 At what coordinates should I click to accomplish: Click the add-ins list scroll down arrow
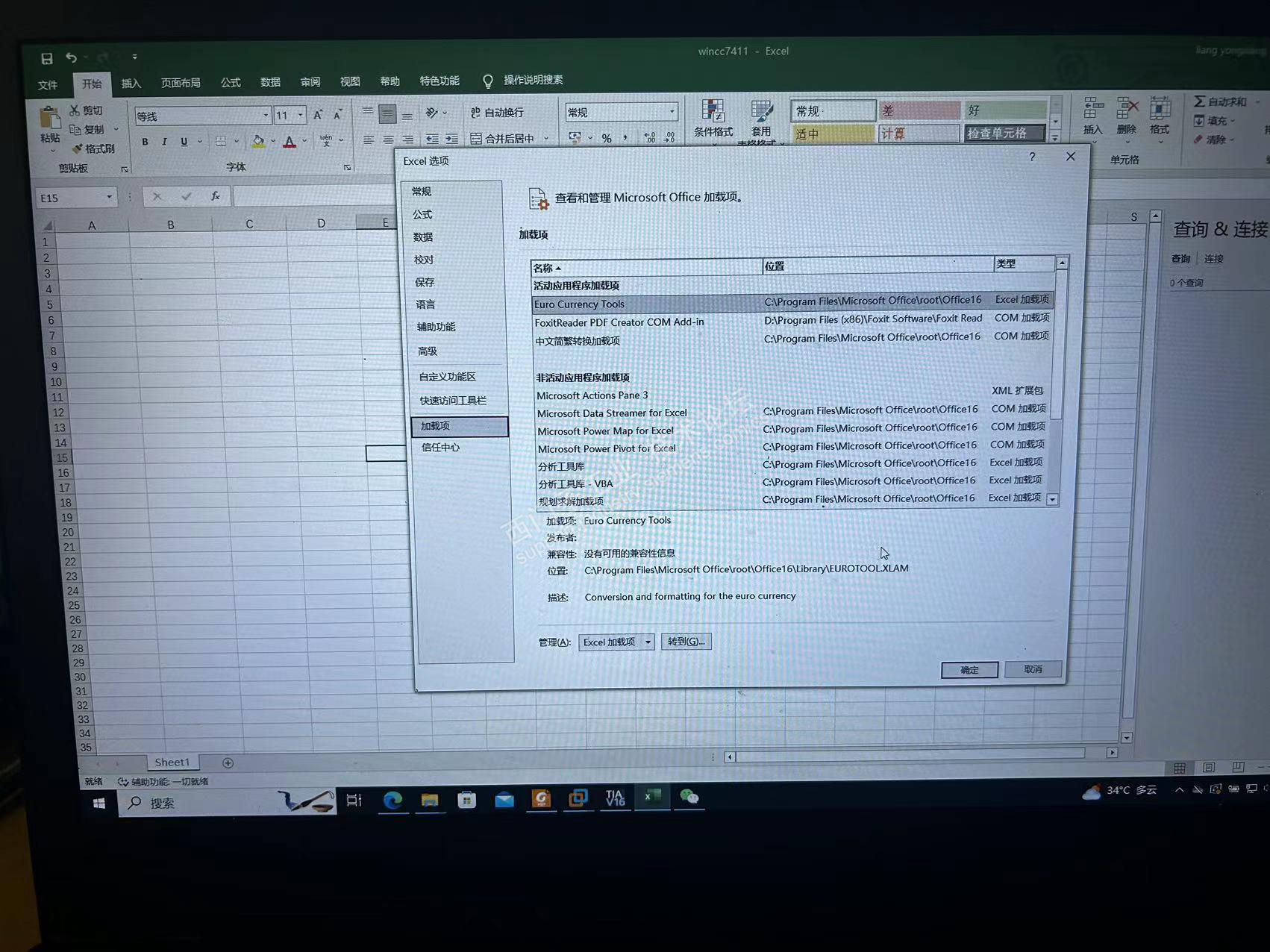[x=1052, y=500]
